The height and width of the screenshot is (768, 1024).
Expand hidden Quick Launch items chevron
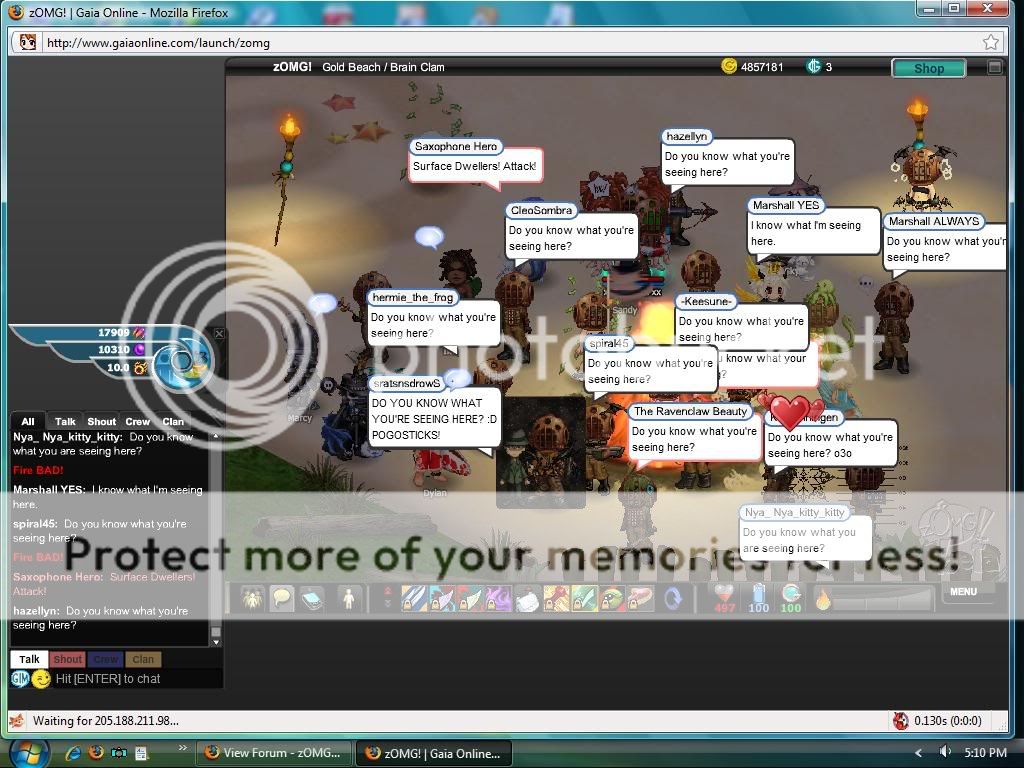click(183, 747)
